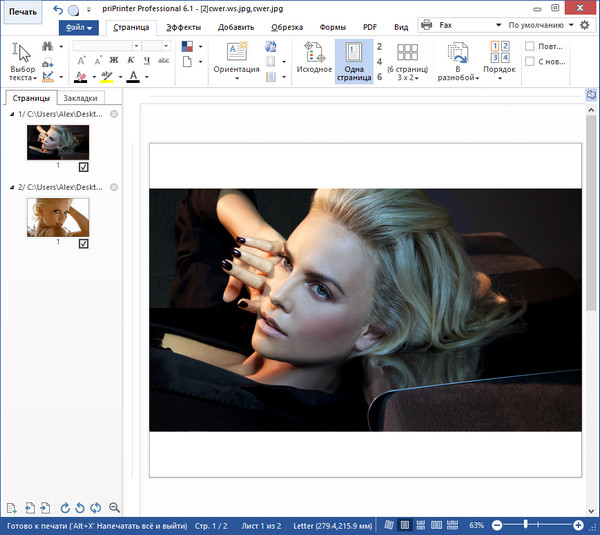Click the Исходное layout icon
This screenshot has width=600, height=535.
314,61
